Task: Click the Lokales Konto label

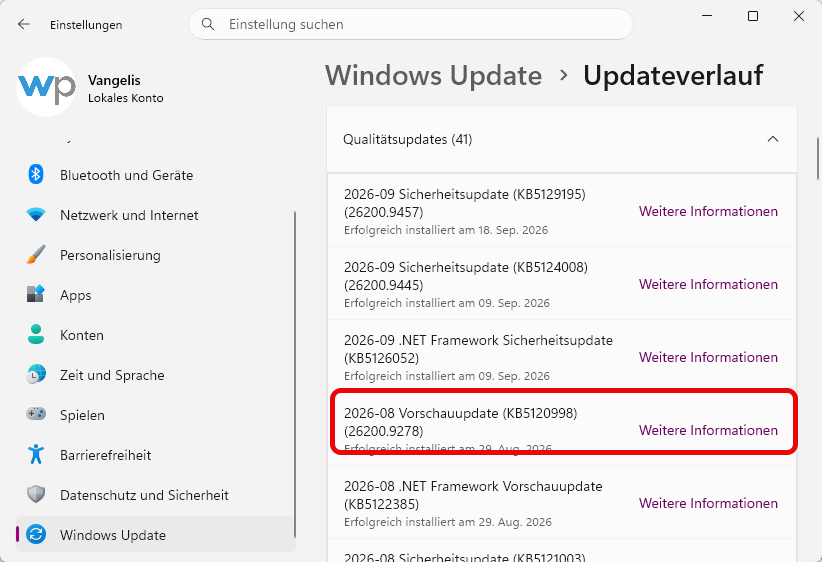Action: point(125,98)
